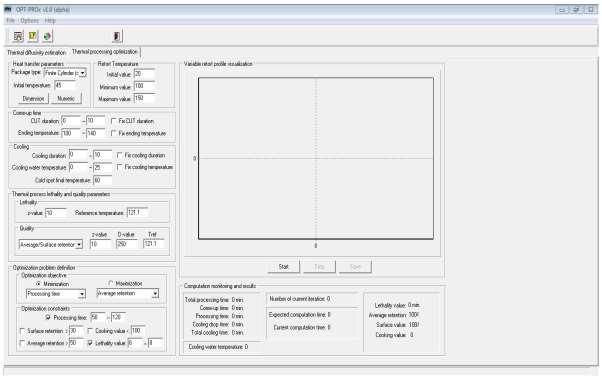Click Lethality value lower bound field
Image resolution: width=602 pixels, height=380 pixels.
(135, 343)
